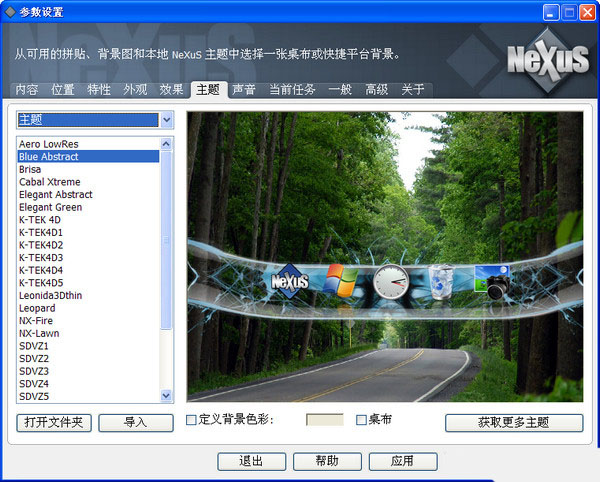
Task: Choose Leopard theme
Action: [88, 308]
